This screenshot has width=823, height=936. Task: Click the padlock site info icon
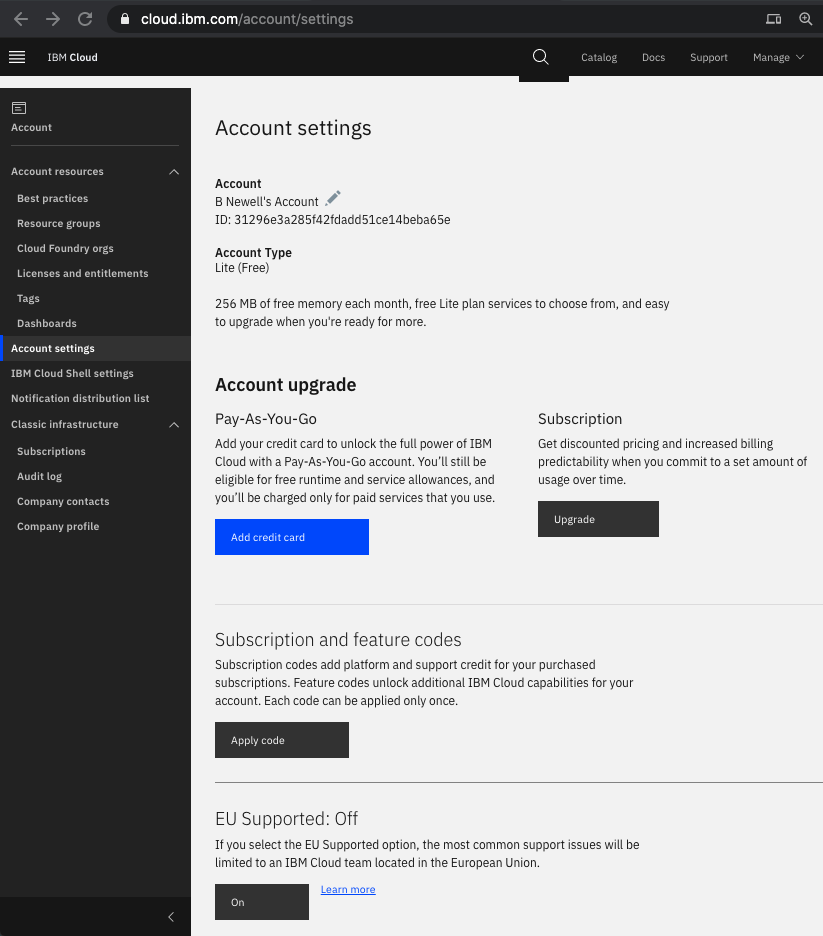click(x=125, y=19)
